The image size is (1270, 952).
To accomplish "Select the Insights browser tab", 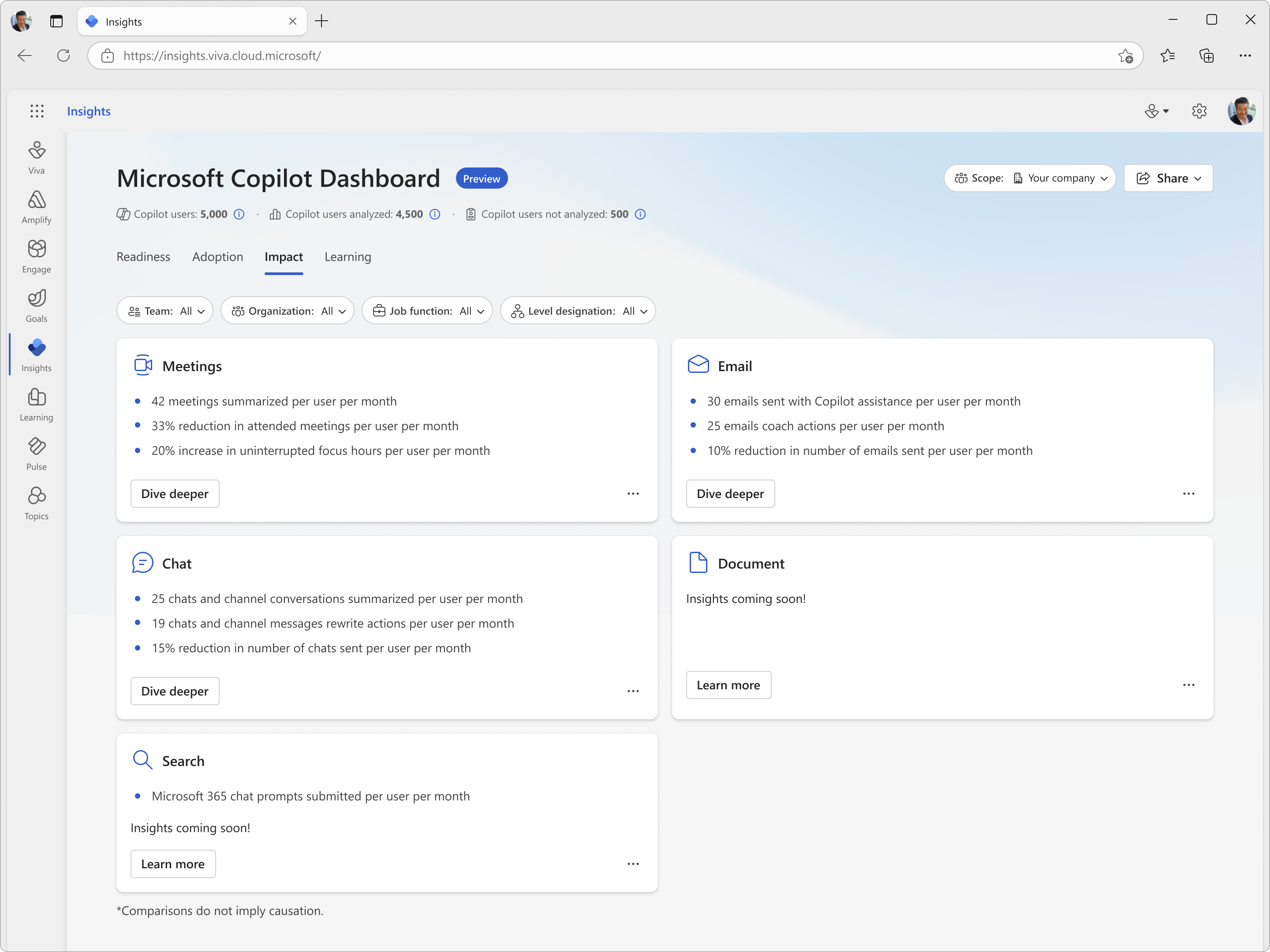I will click(192, 21).
